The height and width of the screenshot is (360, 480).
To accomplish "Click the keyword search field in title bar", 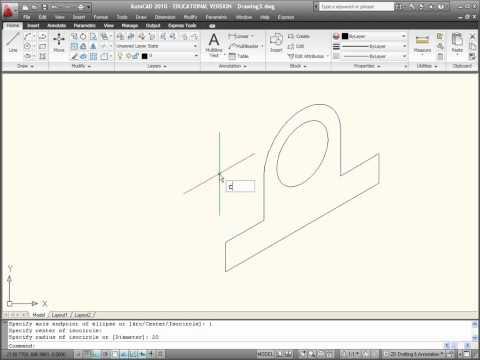I will (x=356, y=7).
